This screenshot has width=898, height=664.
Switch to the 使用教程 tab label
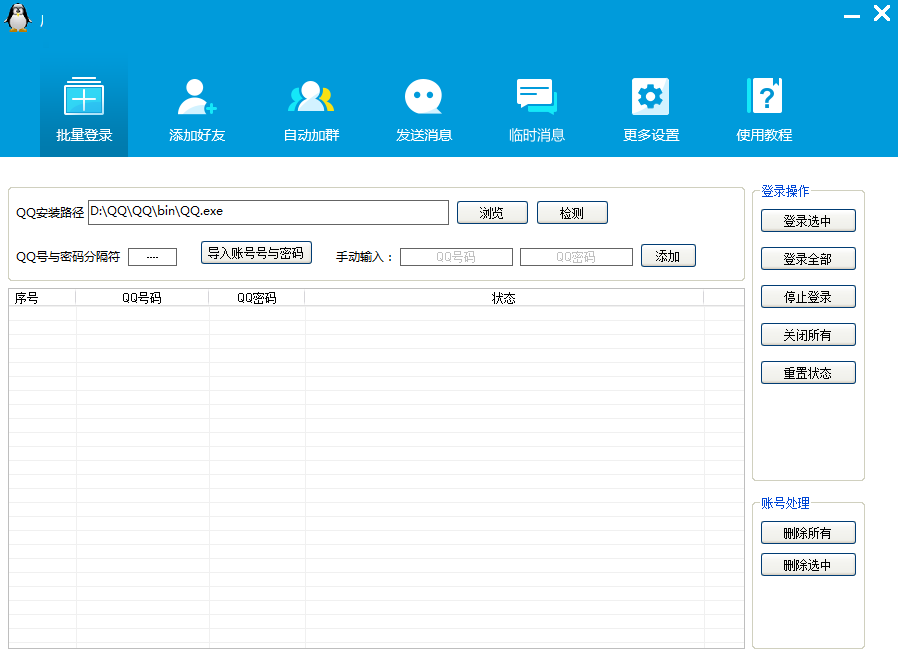765,135
